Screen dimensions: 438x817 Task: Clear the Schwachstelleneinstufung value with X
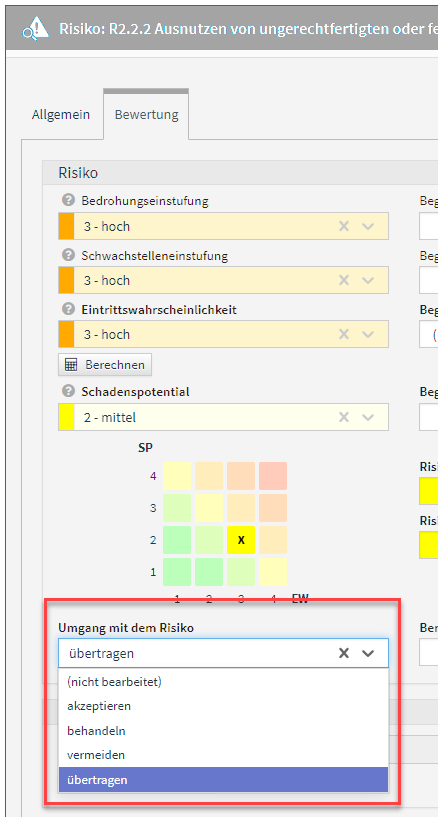coord(344,280)
